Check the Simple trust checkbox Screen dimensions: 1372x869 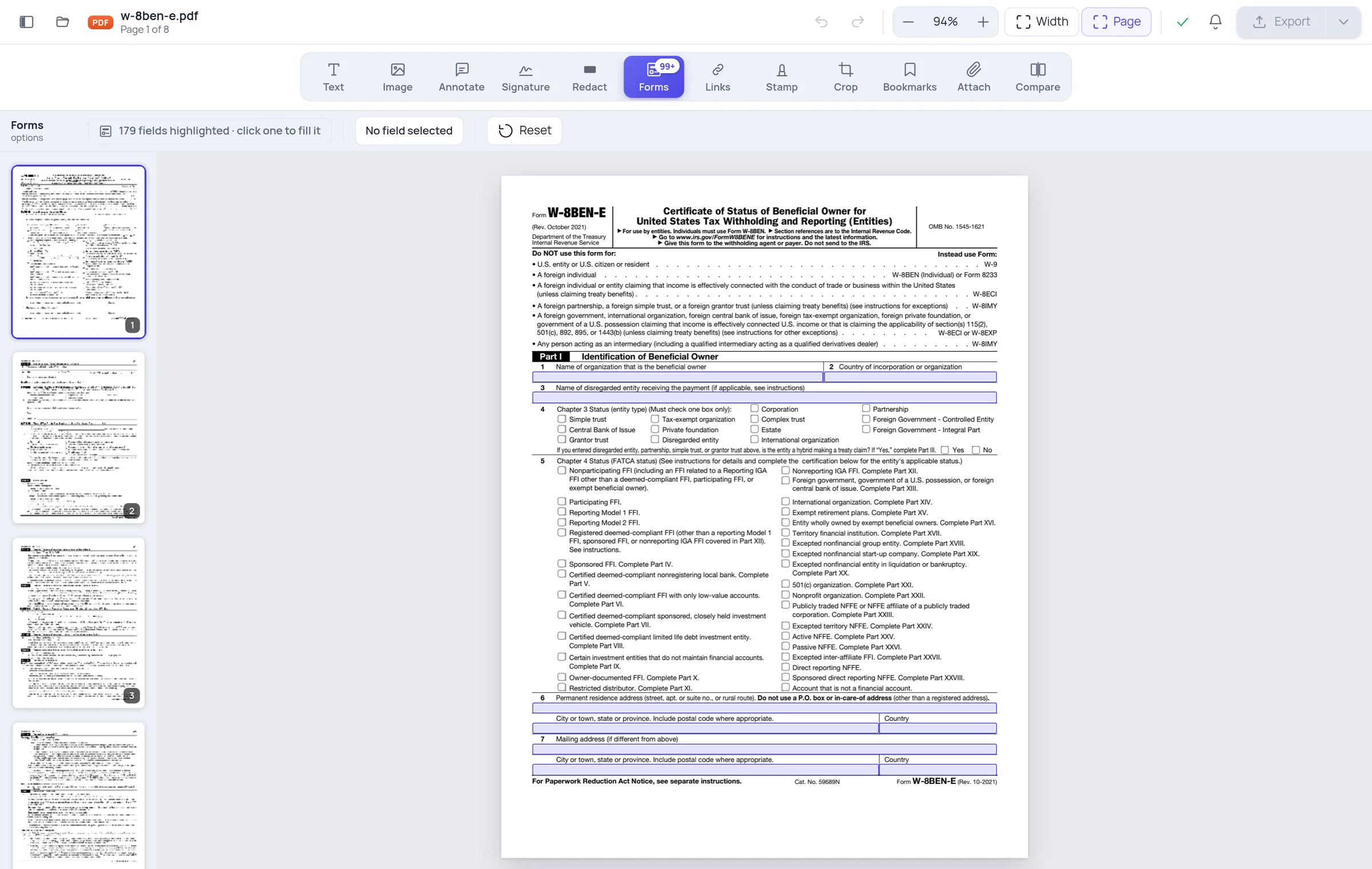click(x=562, y=418)
